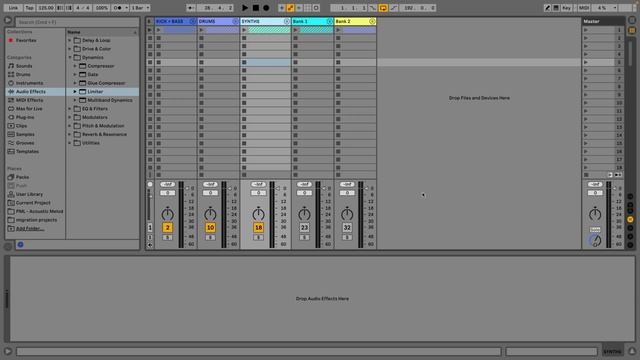
Task: Expand the Glue Compressor item
Action: [75, 83]
